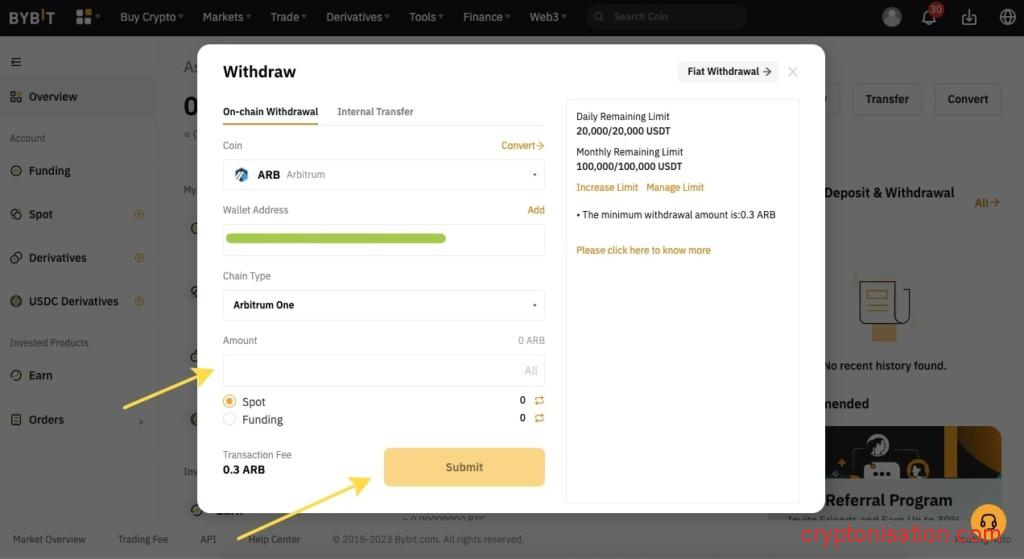Click the download app icon

(968, 17)
